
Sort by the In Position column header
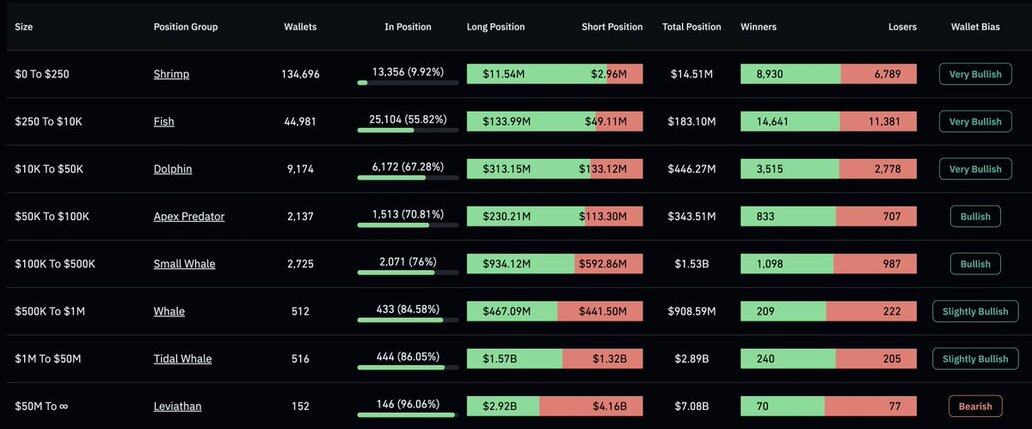[x=408, y=27]
